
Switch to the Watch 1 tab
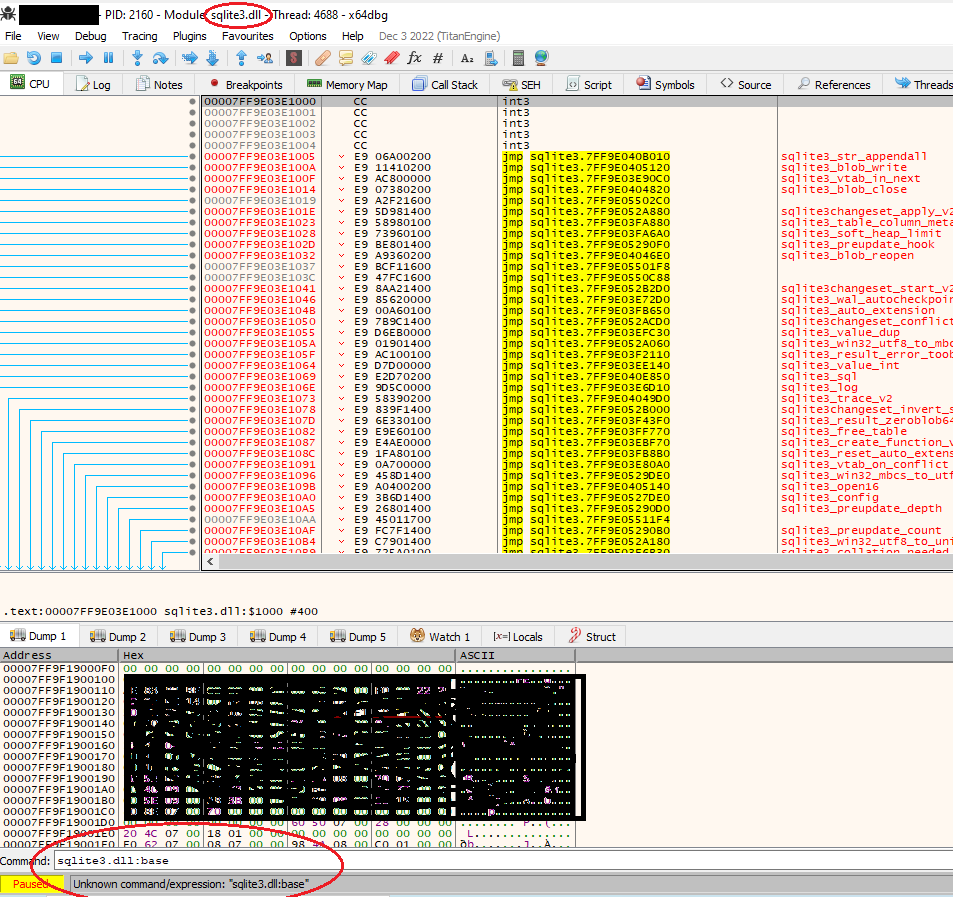[x=441, y=636]
